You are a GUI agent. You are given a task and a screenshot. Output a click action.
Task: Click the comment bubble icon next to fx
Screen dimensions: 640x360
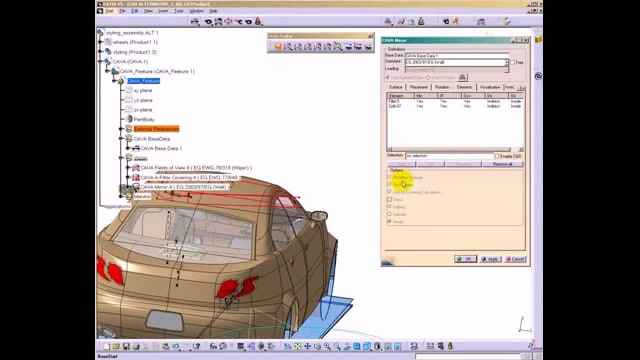223,346
